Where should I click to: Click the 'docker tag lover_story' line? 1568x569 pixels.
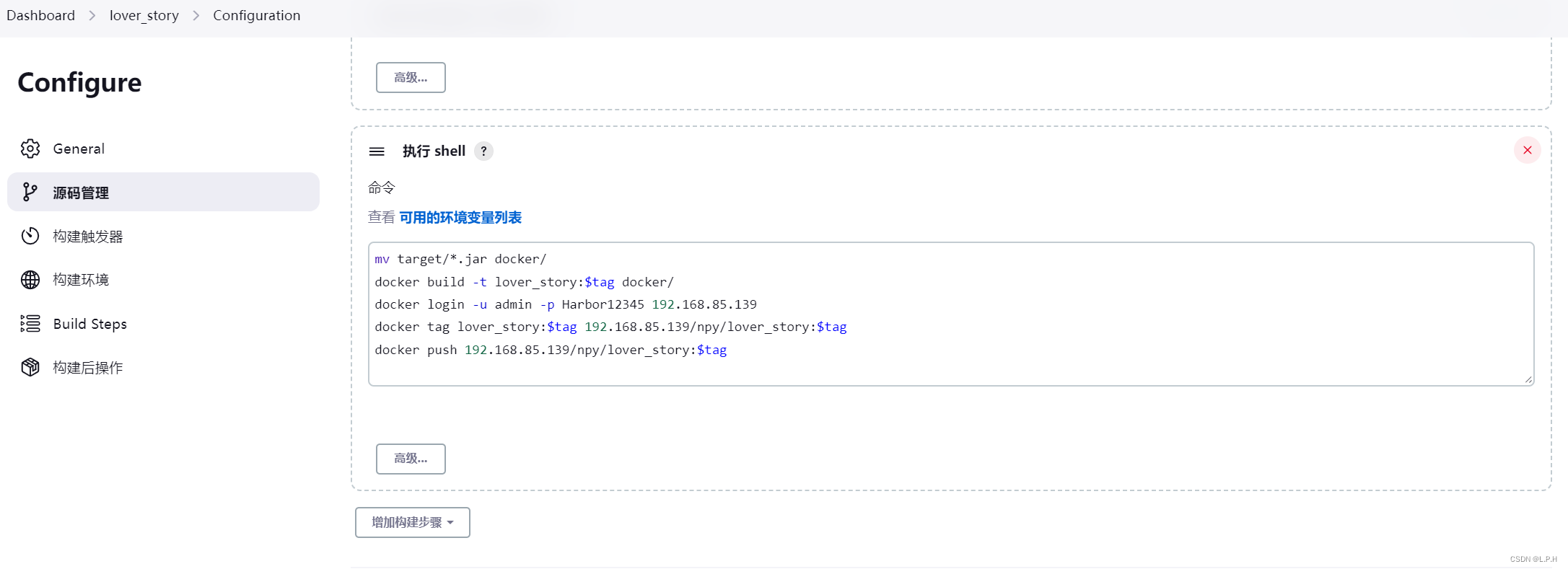tap(610, 327)
